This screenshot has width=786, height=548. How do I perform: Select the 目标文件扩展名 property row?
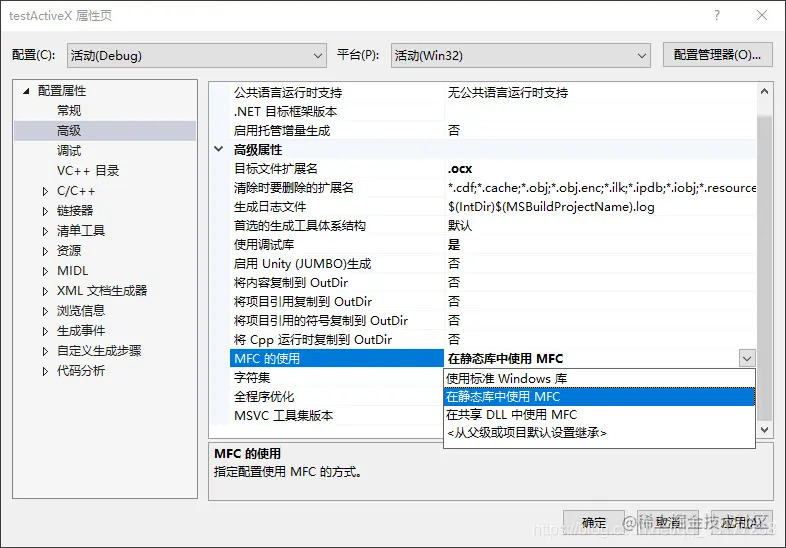(493, 169)
